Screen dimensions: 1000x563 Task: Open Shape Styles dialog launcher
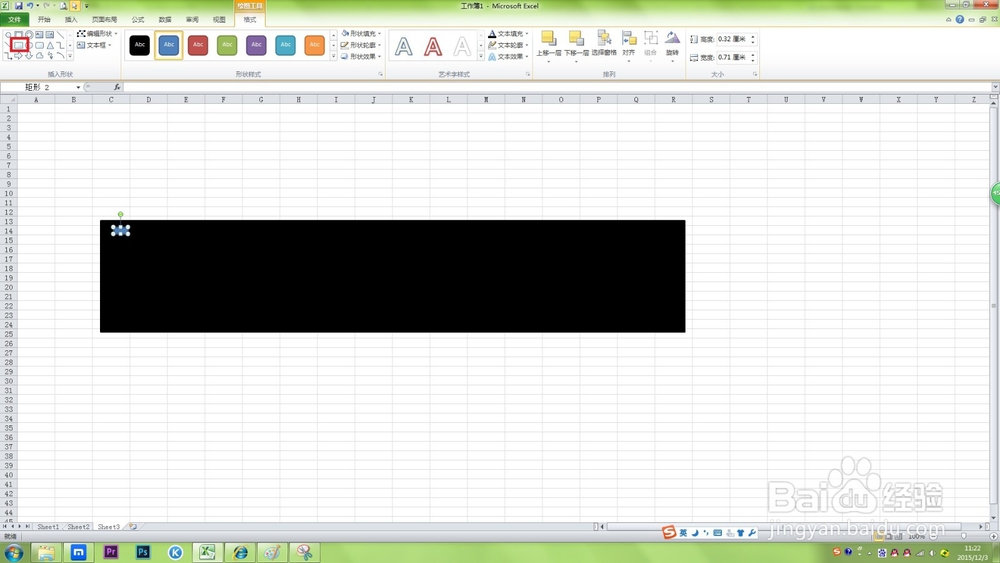tap(381, 75)
